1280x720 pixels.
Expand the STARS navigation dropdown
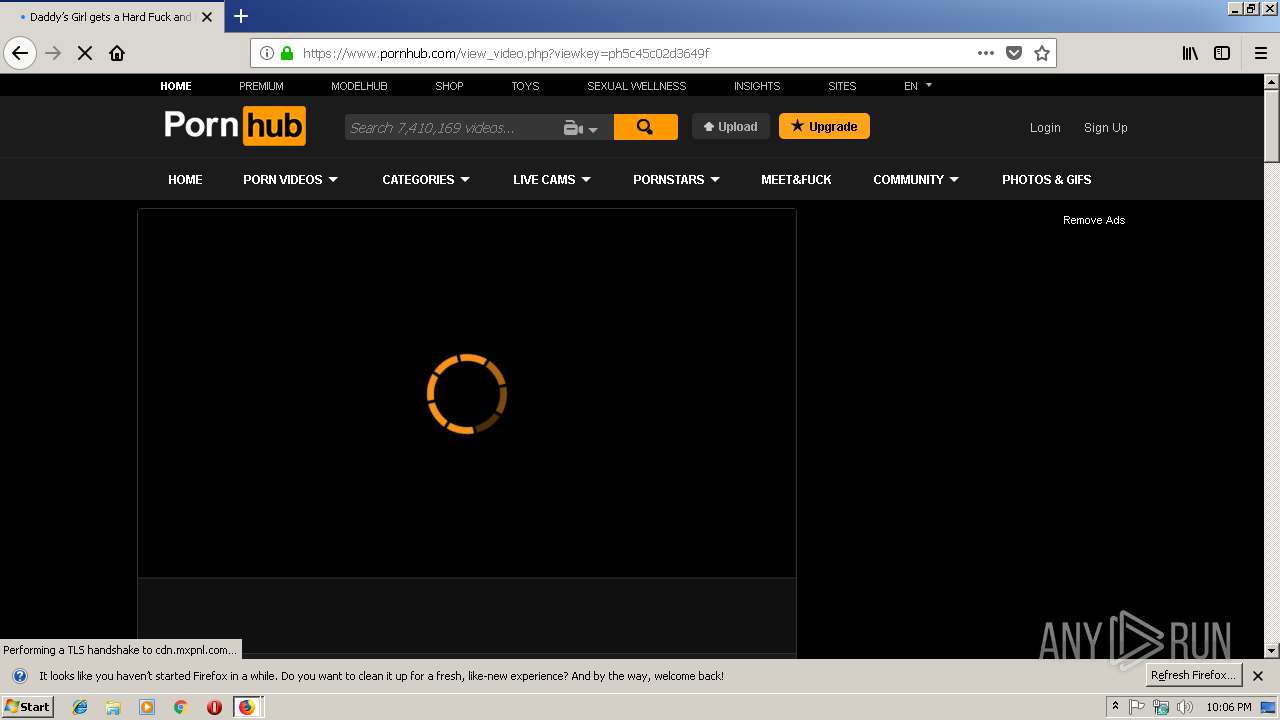tap(676, 179)
